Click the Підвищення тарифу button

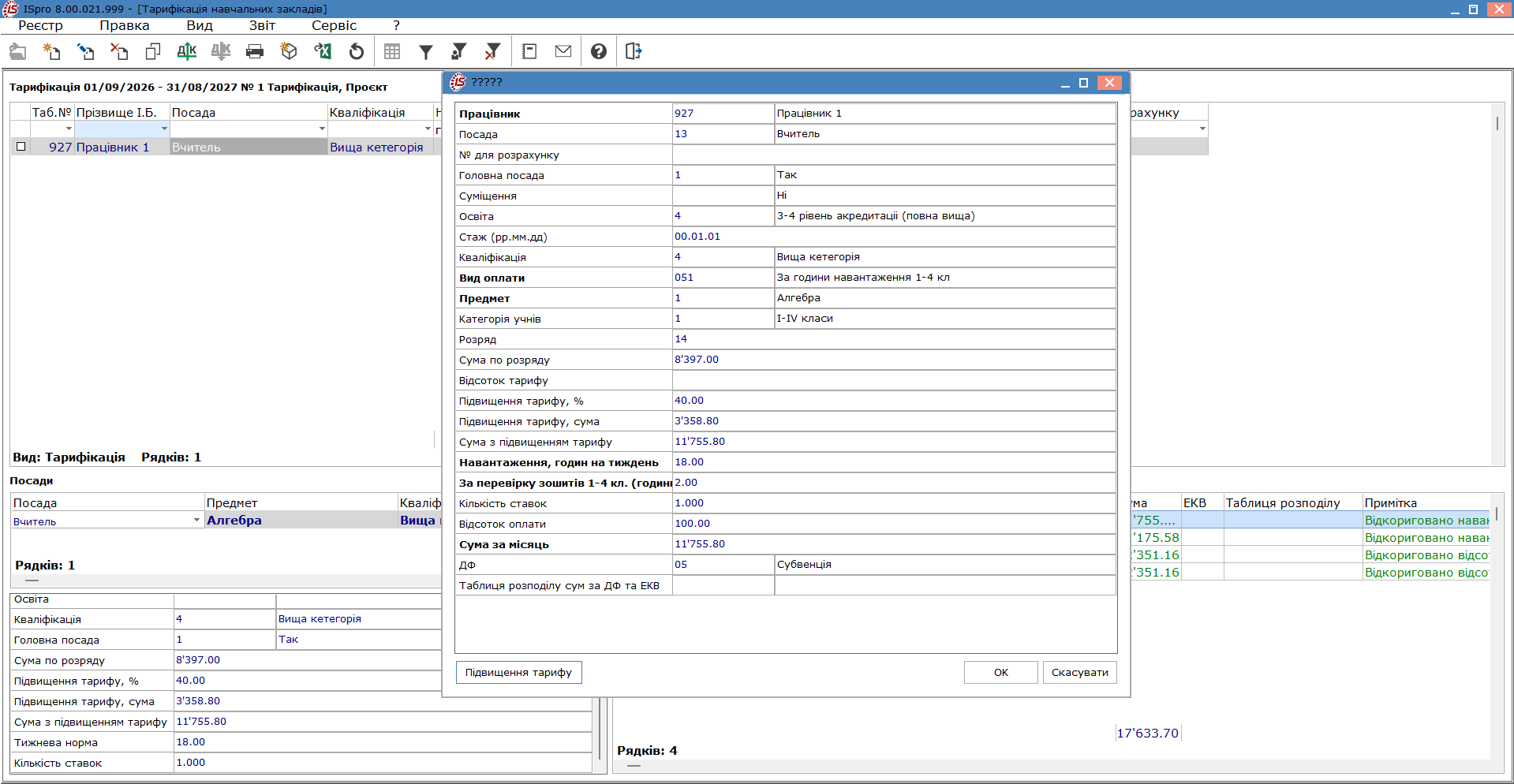518,673
